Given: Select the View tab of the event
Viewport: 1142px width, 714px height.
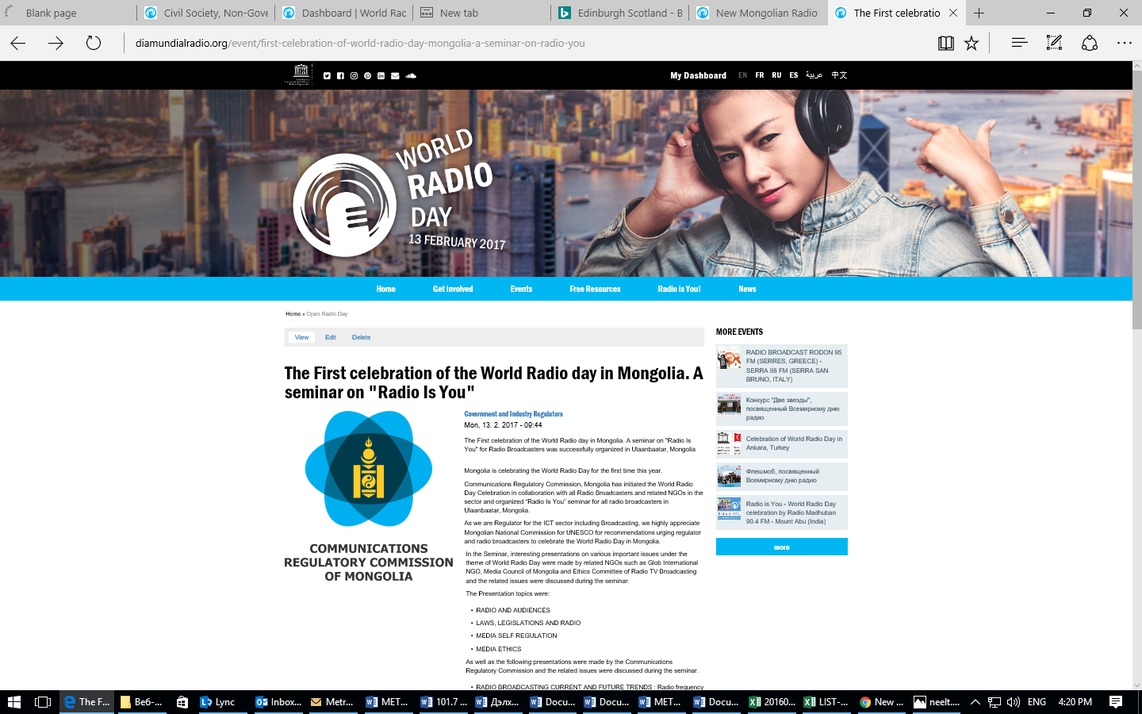Looking at the screenshot, I should (x=302, y=337).
